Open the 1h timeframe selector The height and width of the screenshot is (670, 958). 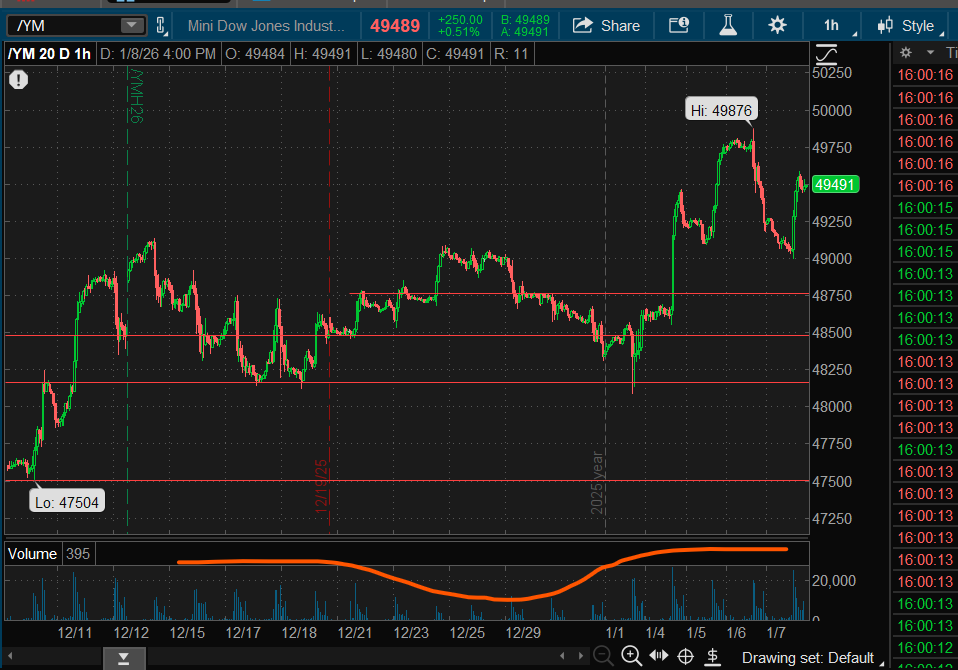(x=832, y=26)
